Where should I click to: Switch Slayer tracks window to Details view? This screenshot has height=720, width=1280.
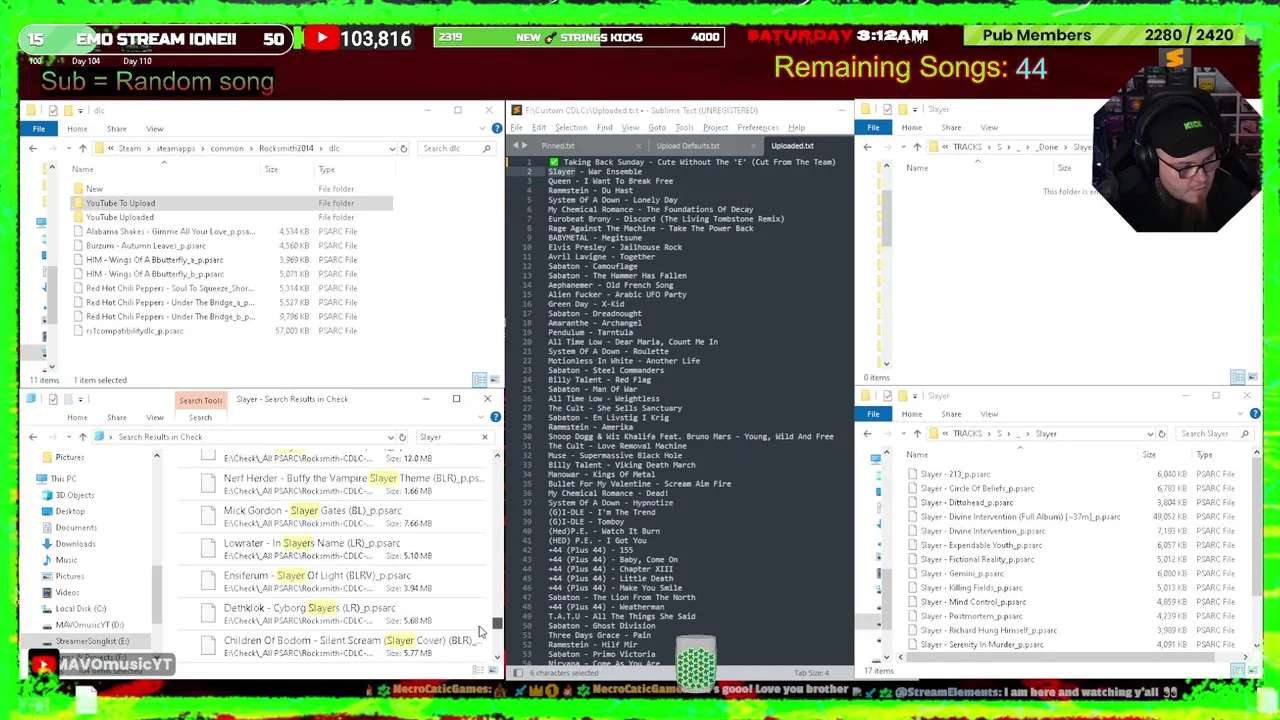pos(1238,670)
